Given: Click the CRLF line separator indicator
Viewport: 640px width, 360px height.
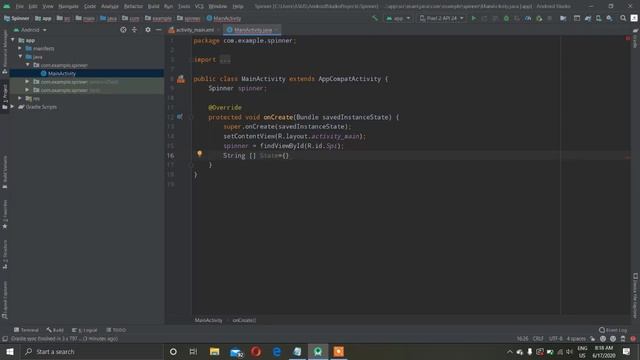Looking at the screenshot, I should [538, 339].
